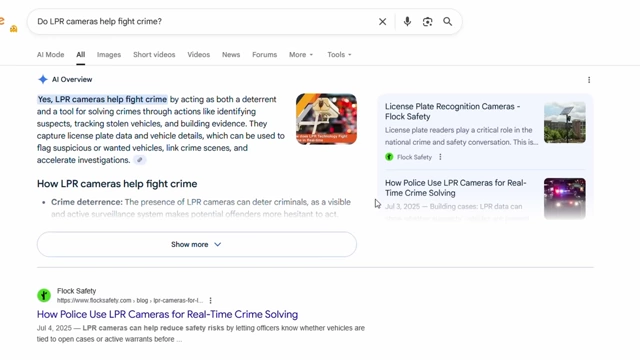Click the 'AI Overview' label
640x360 pixels.
coord(72,80)
